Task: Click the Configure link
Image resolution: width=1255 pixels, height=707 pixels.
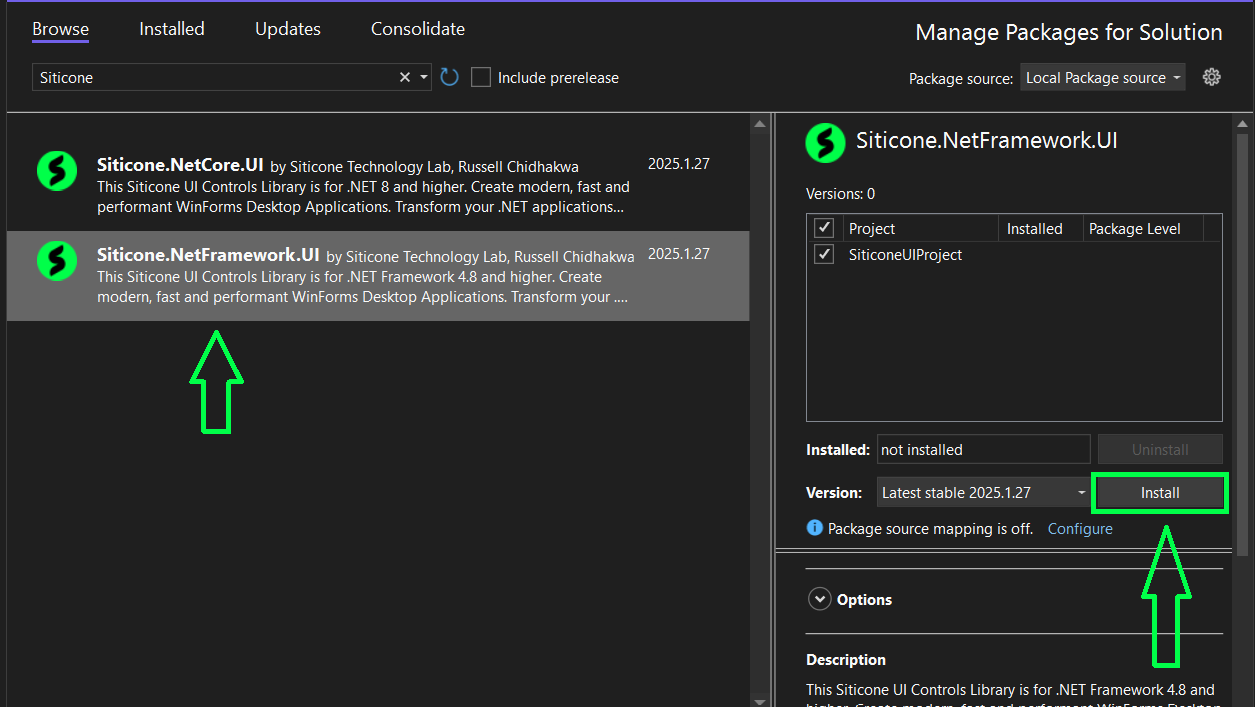Action: point(1079,529)
